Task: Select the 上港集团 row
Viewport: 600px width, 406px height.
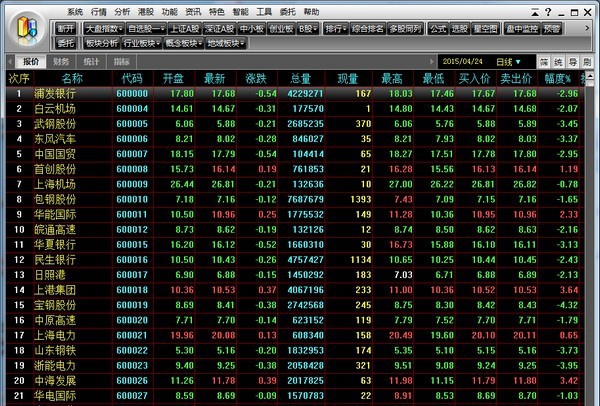Action: [x=295, y=290]
